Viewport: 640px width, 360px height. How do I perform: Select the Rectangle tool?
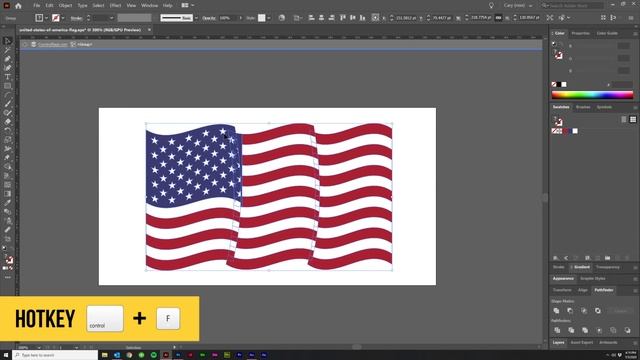[7, 86]
